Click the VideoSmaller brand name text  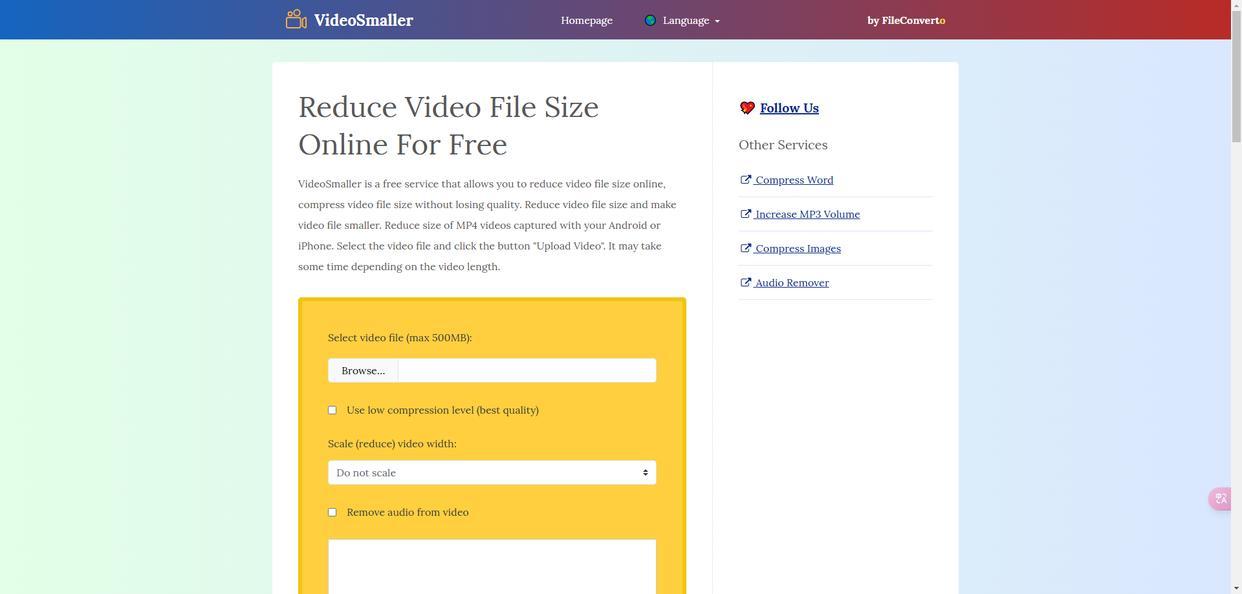pos(363,20)
